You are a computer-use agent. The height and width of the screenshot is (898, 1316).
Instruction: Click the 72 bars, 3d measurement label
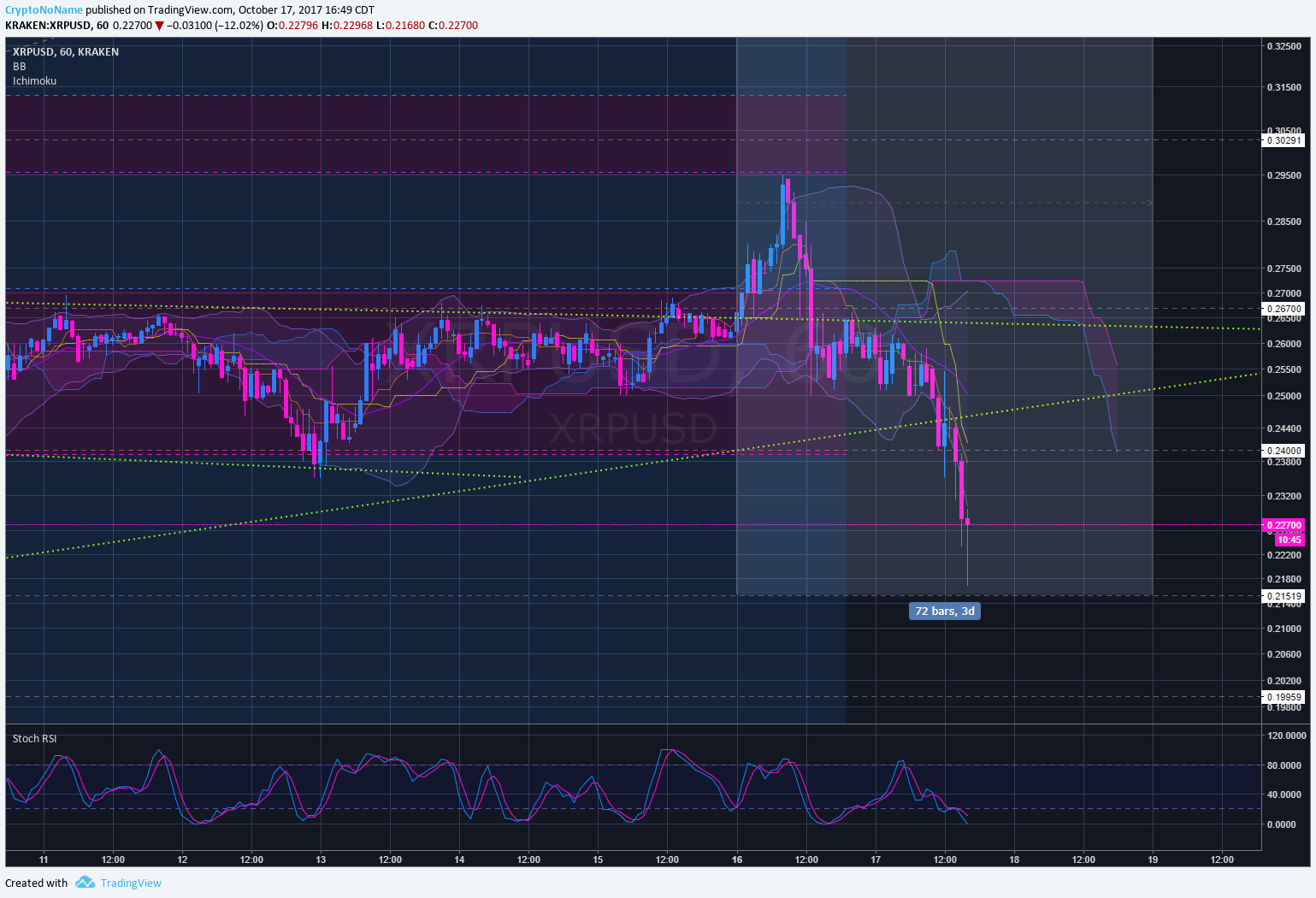pos(945,611)
